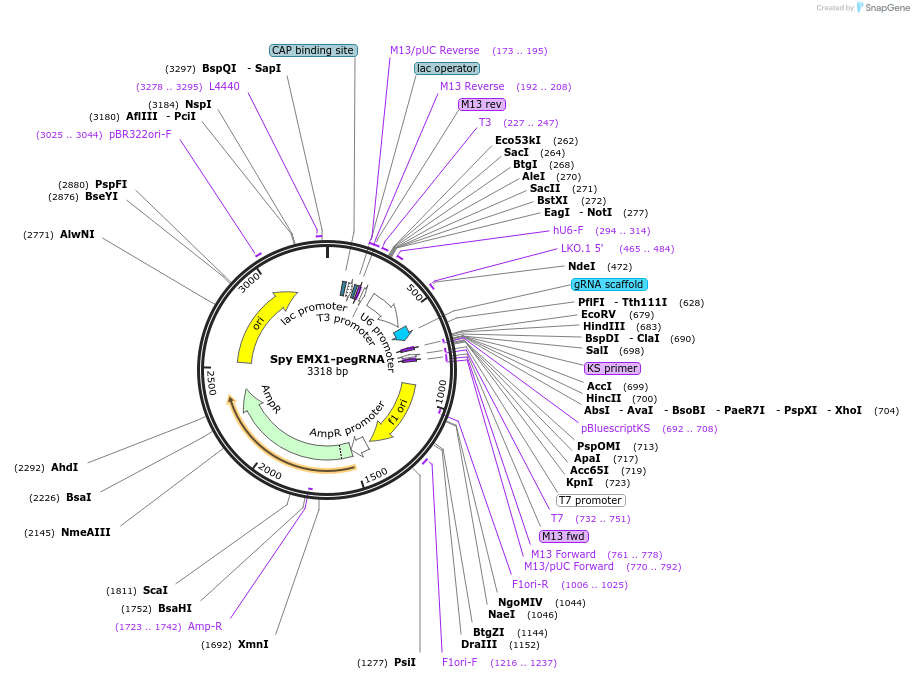Click the CAP binding site label
The width and height of the screenshot is (914, 679).
click(313, 50)
